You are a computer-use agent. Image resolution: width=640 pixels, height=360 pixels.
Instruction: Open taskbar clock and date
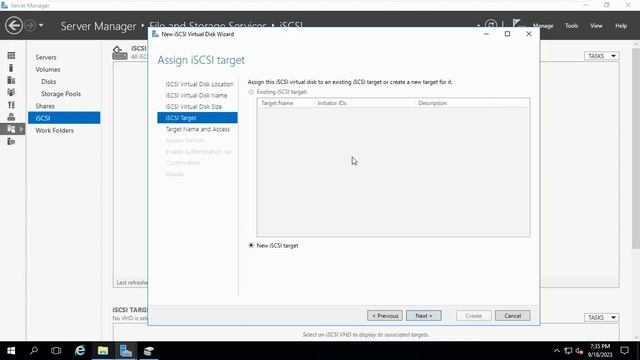click(600, 351)
